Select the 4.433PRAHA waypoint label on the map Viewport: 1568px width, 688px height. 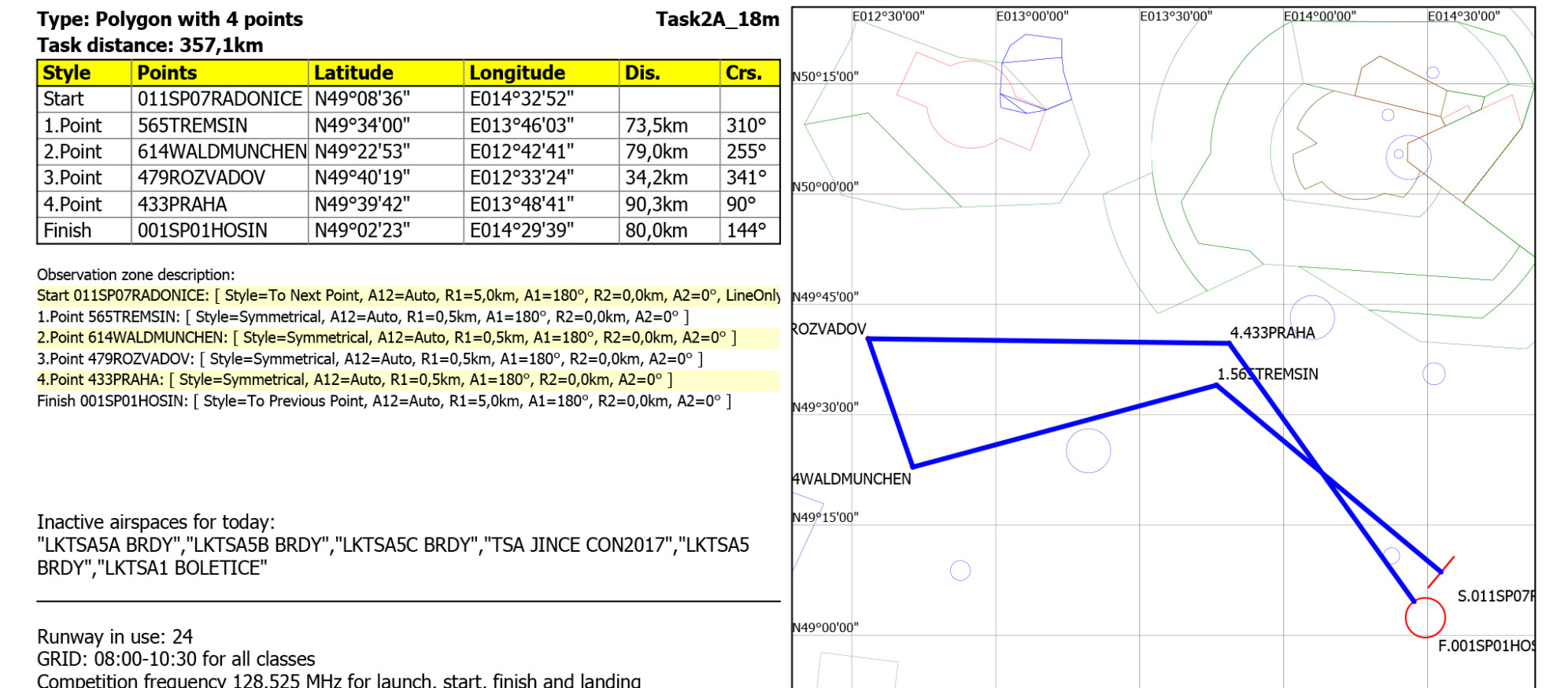[x=1272, y=332]
